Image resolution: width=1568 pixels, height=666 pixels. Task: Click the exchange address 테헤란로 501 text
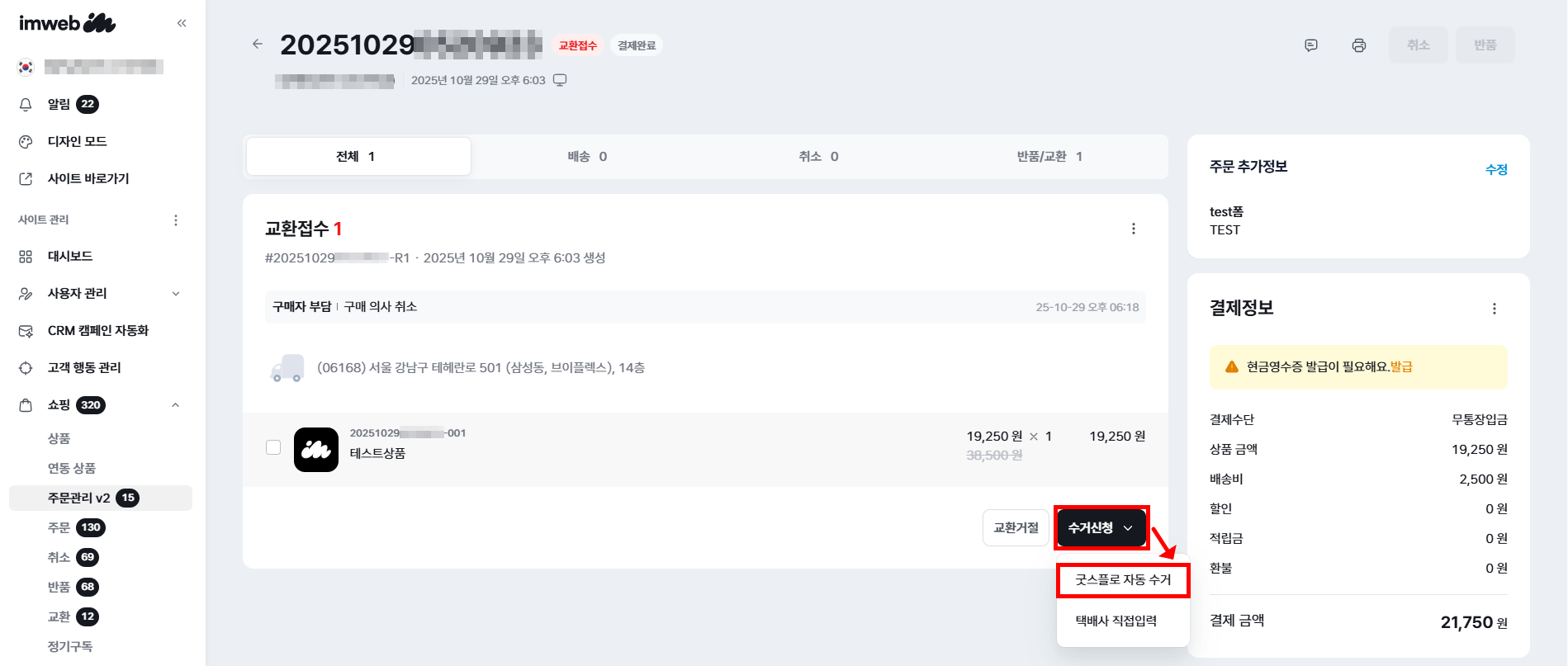481,368
